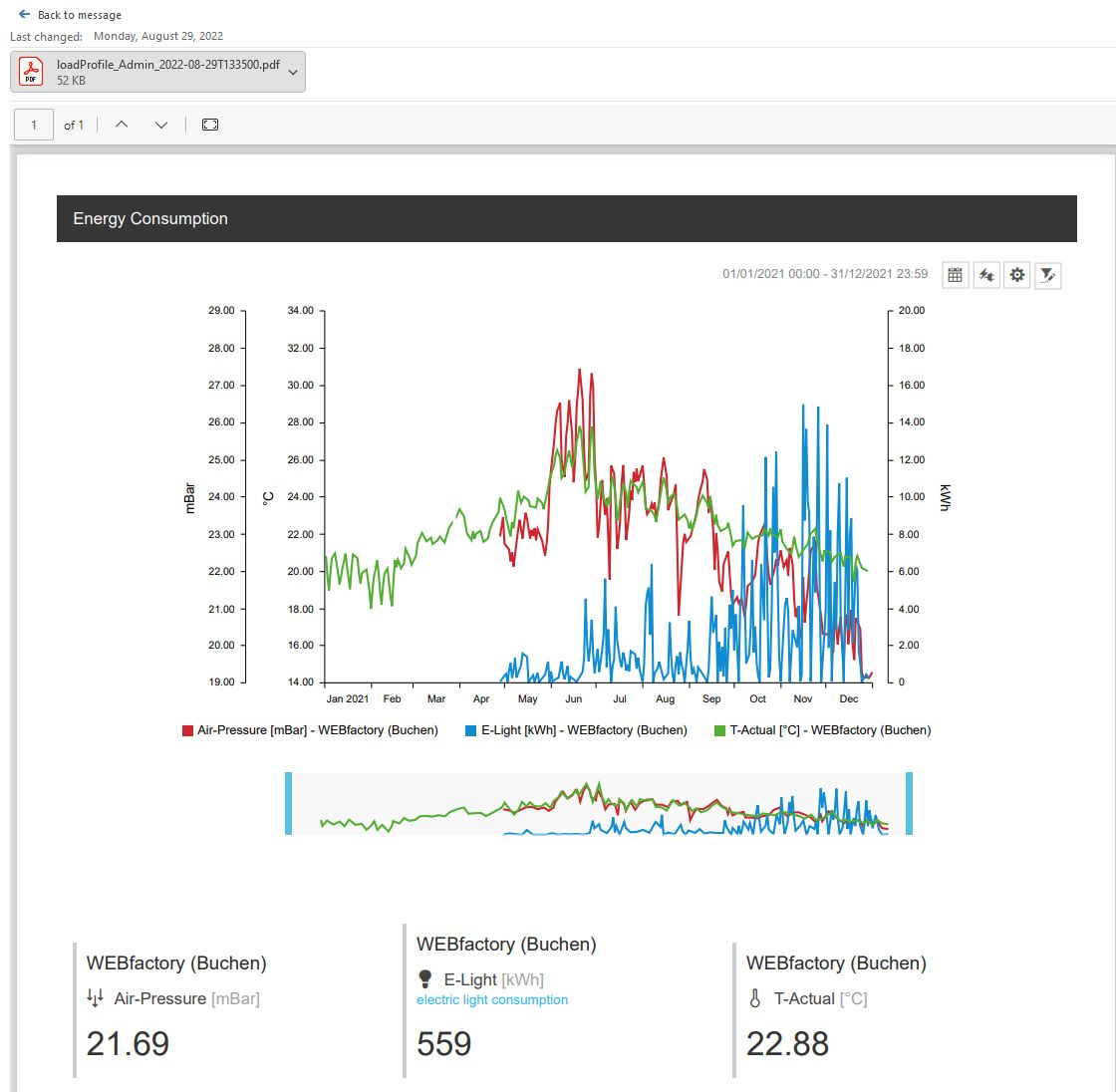The width and height of the screenshot is (1116, 1092).
Task: Expand the PDF attachment dropdown chevron
Action: tap(293, 72)
